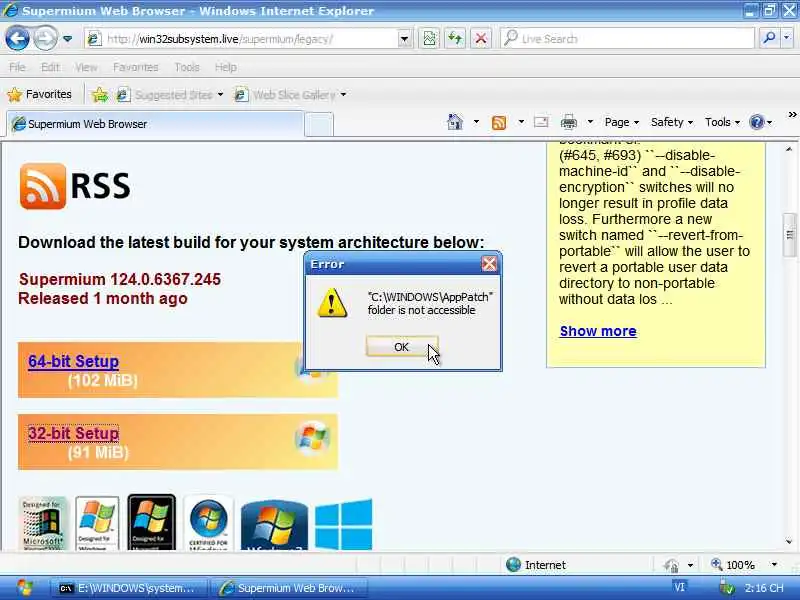The image size is (800, 600).
Task: Click the command bar overflow chevron
Action: (792, 115)
